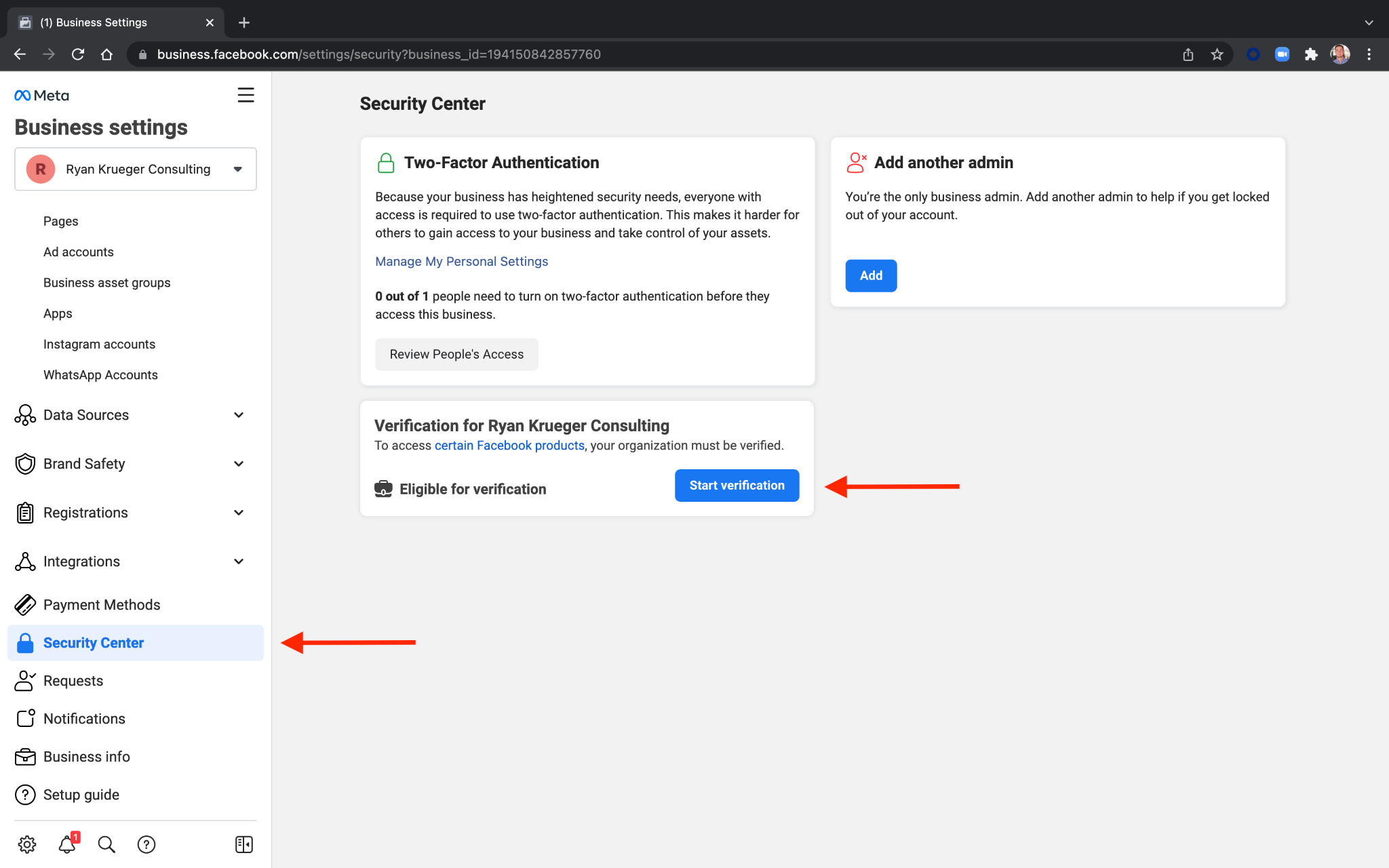Reload the page in the browser
Viewport: 1389px width, 868px height.
(78, 54)
